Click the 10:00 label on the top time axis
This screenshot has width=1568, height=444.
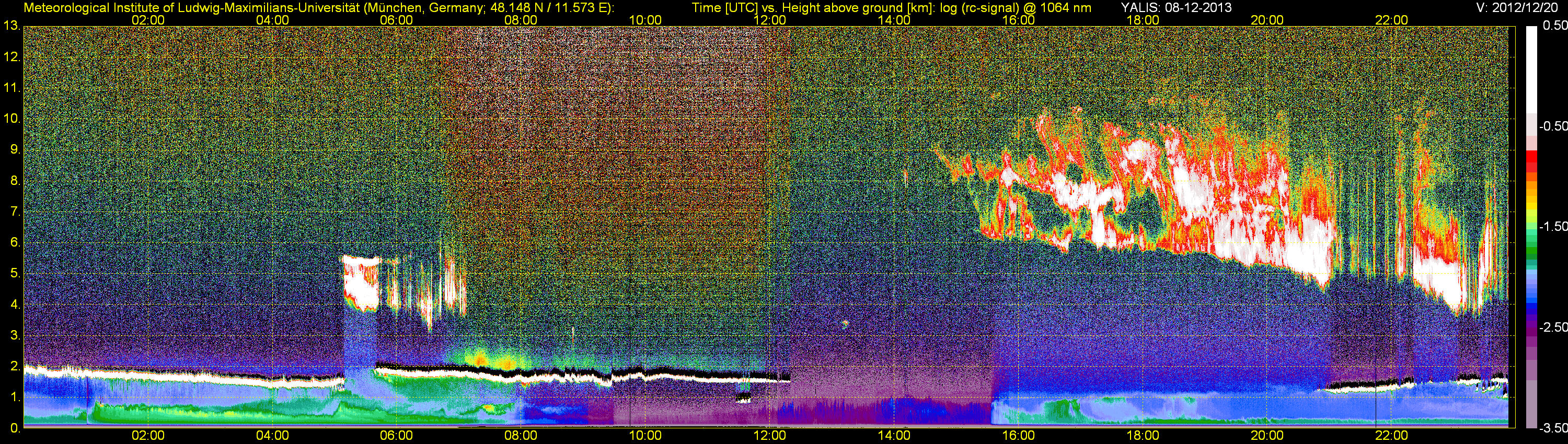pos(645,20)
